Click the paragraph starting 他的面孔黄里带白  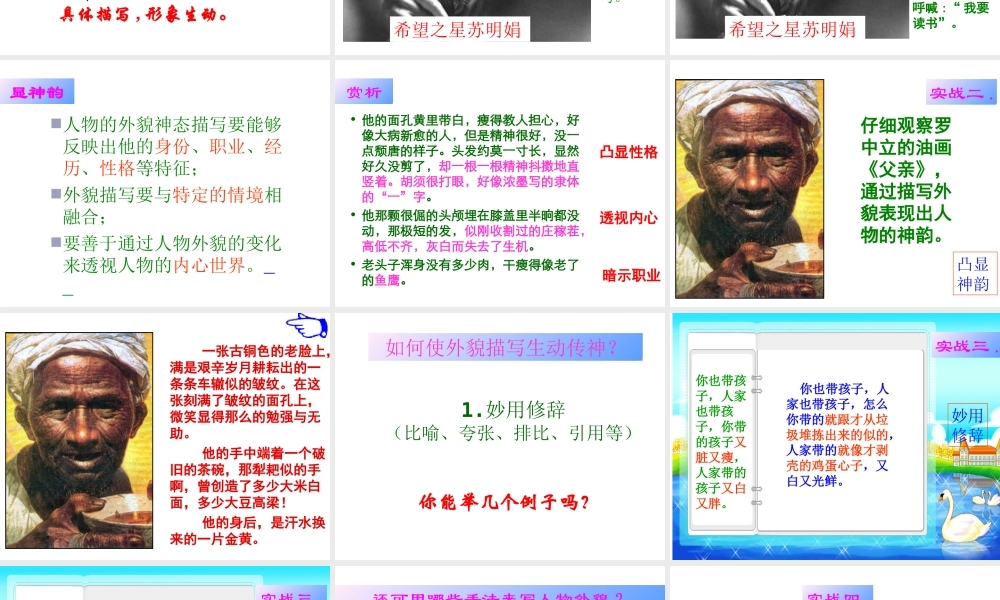471,158
